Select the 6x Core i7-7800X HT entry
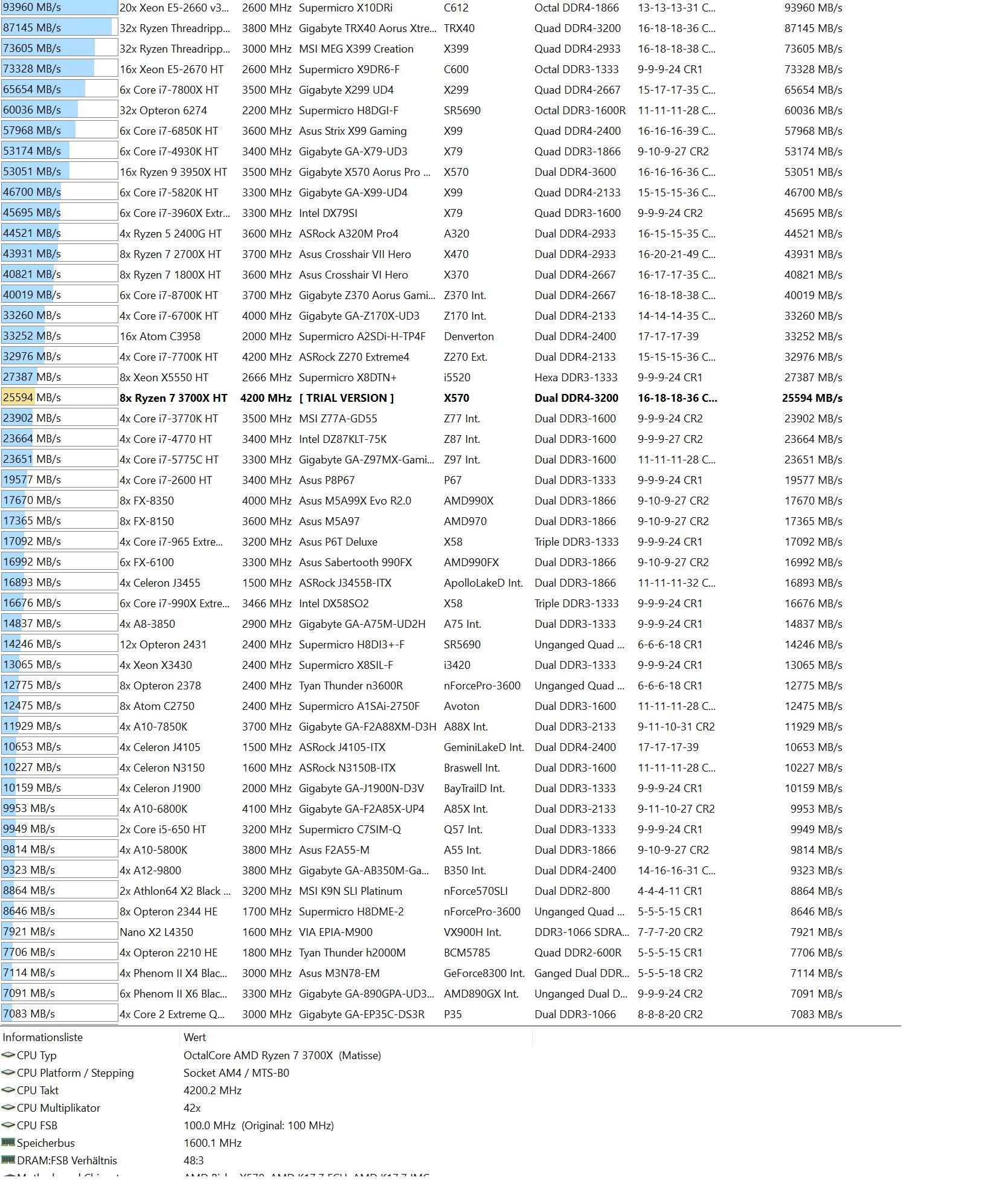1008x1180 pixels. pyautogui.click(x=169, y=89)
